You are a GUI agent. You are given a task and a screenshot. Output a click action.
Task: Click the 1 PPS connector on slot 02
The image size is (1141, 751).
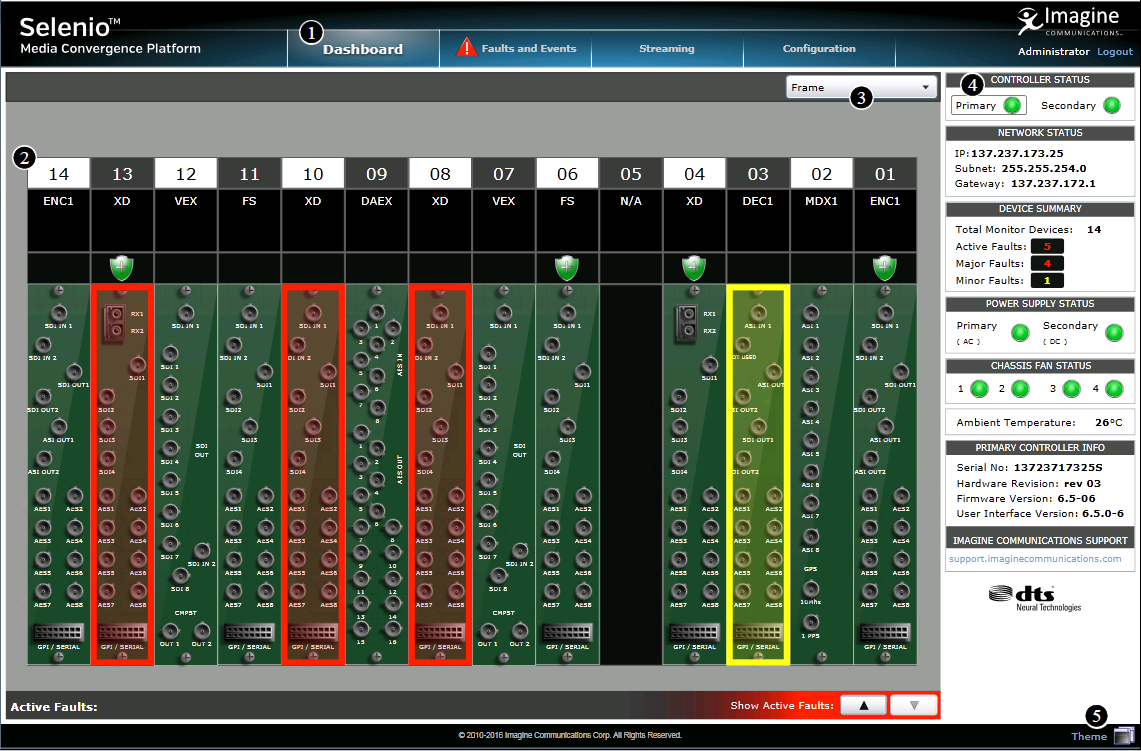pyautogui.click(x=811, y=622)
